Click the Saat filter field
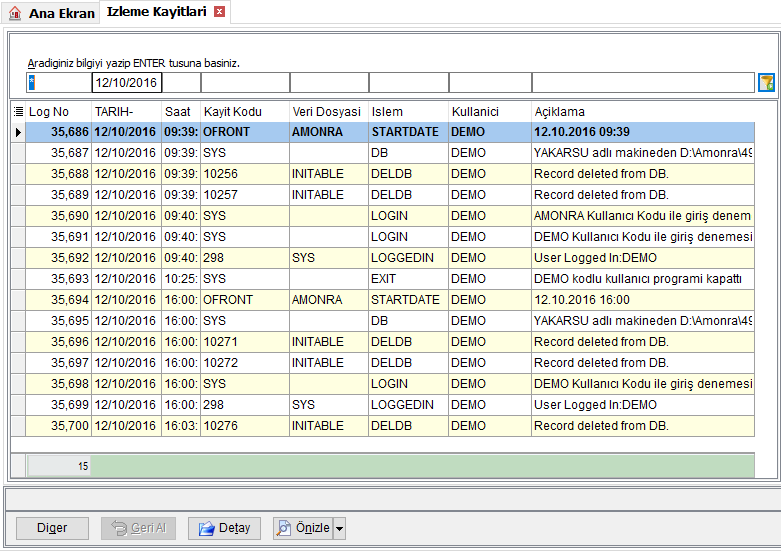 coord(181,83)
